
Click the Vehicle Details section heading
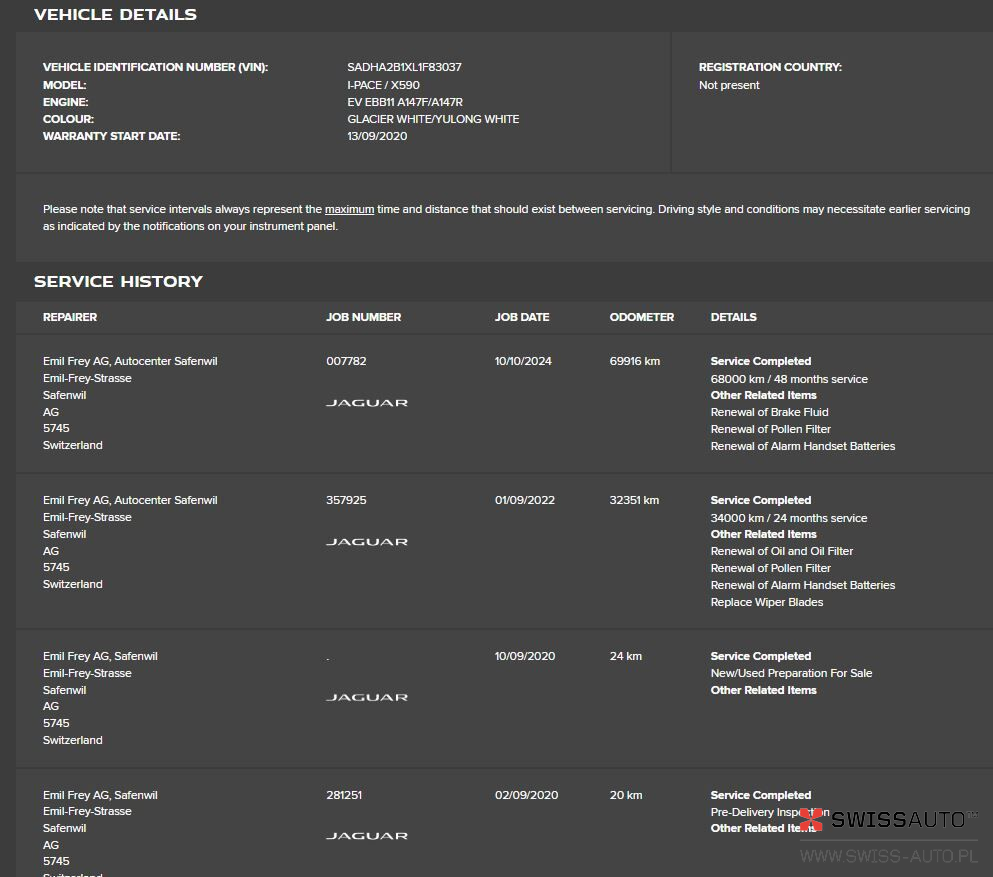115,15
